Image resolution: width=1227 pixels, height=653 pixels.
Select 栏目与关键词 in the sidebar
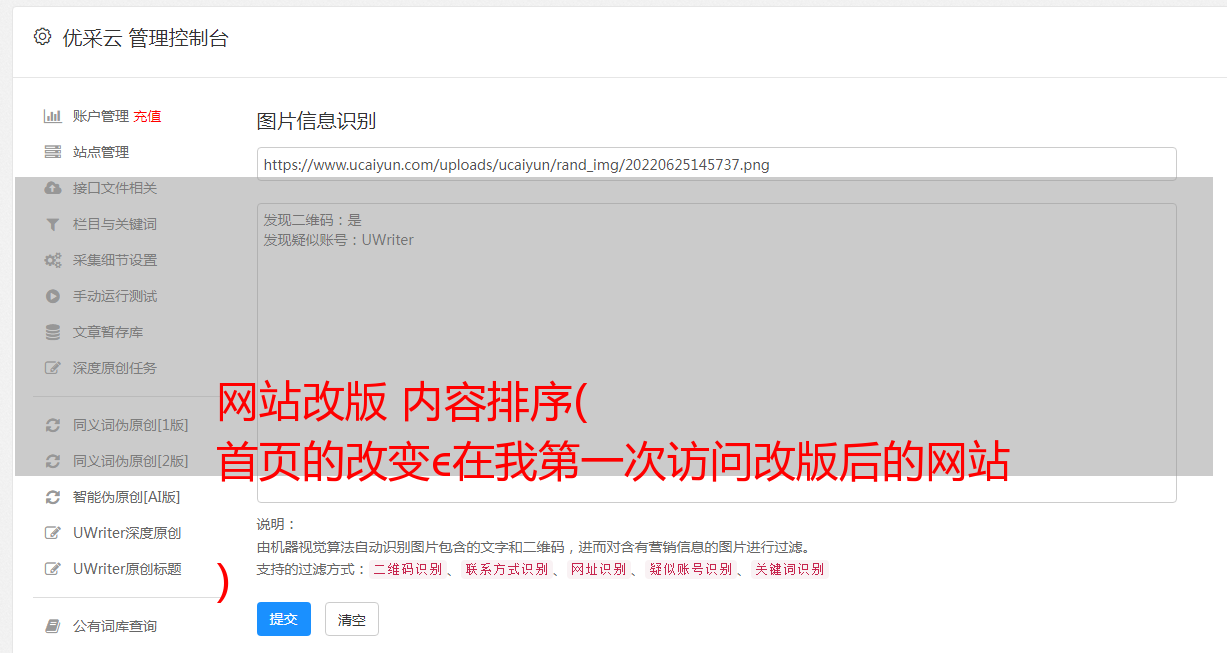click(115, 224)
